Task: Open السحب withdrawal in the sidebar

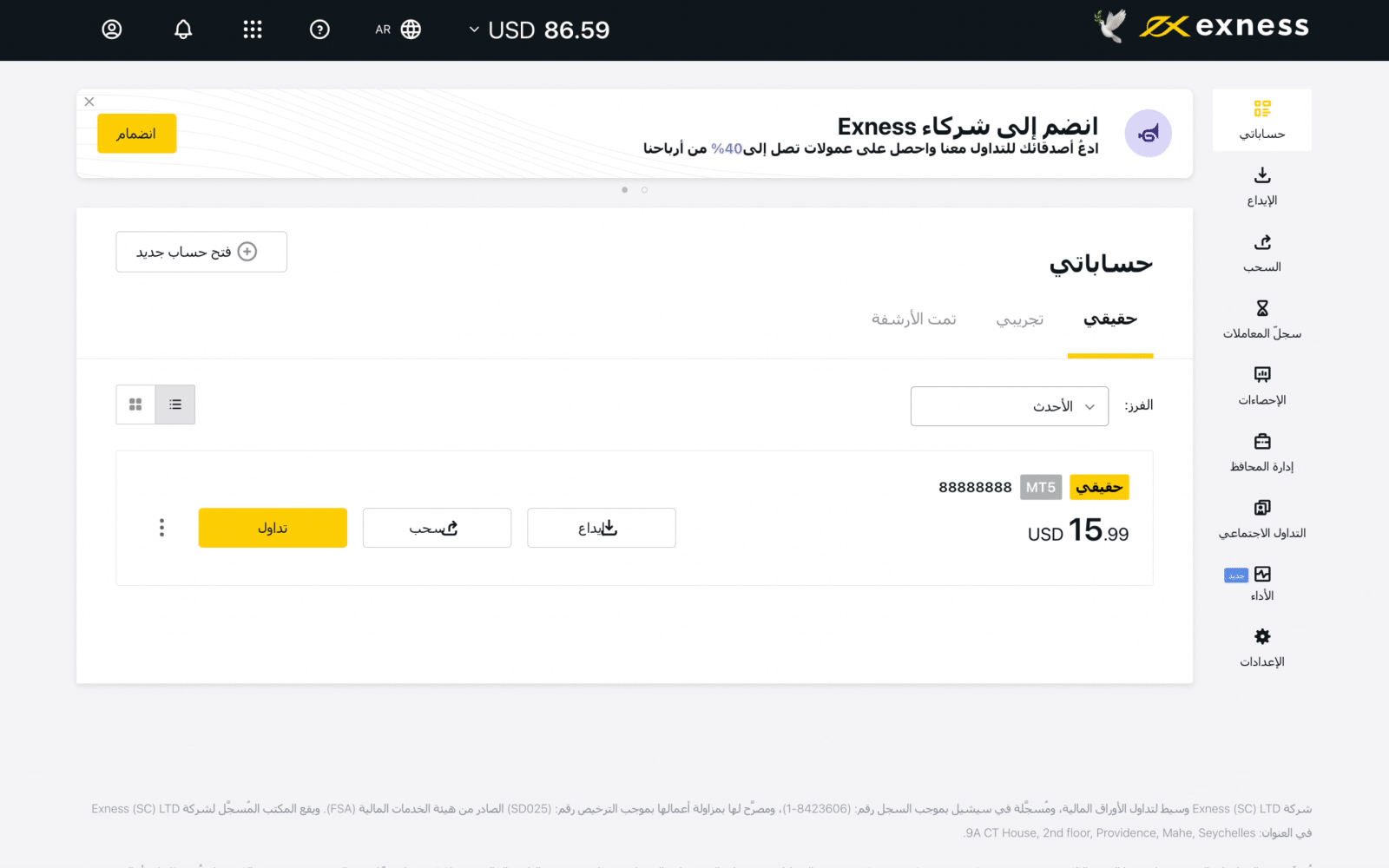Action: (1261, 253)
